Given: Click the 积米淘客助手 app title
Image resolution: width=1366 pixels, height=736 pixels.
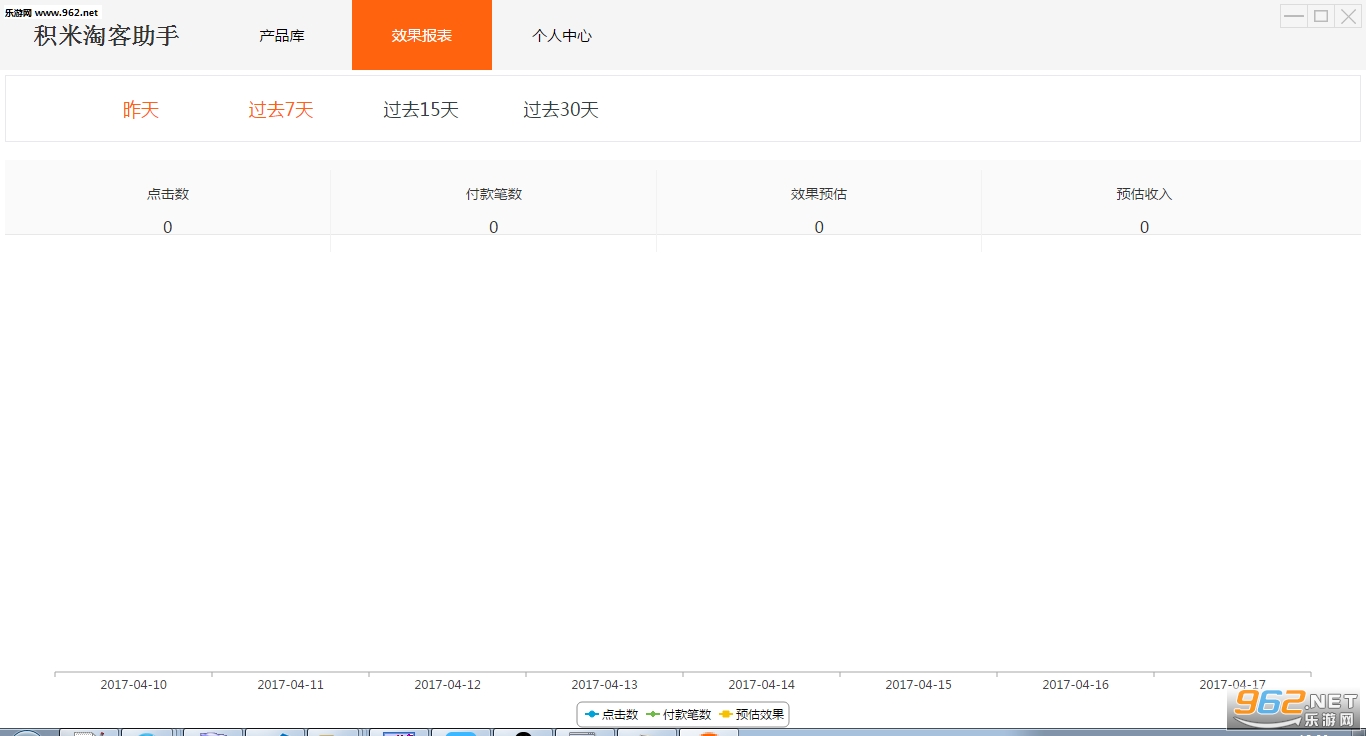Looking at the screenshot, I should 107,35.
